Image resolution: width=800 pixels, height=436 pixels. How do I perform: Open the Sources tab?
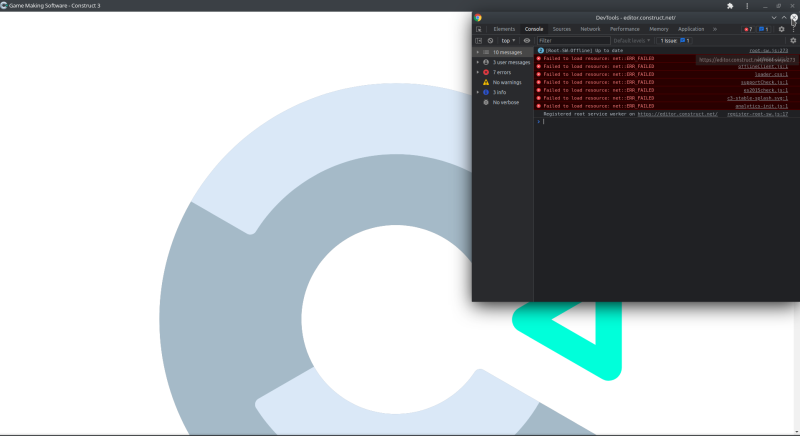click(562, 29)
